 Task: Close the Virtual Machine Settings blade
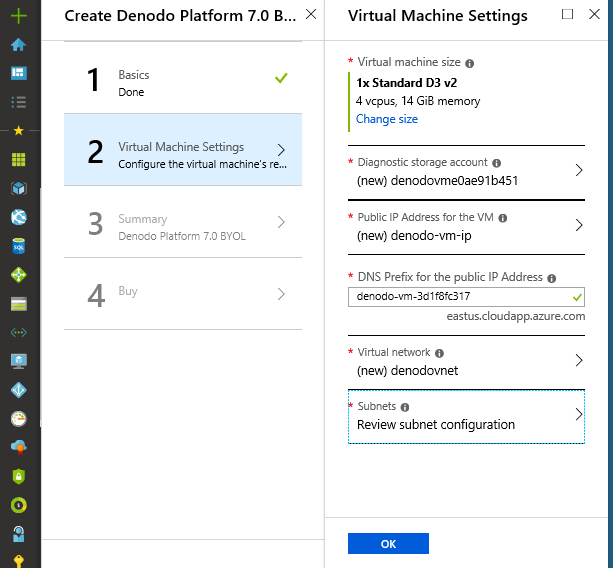pos(594,14)
